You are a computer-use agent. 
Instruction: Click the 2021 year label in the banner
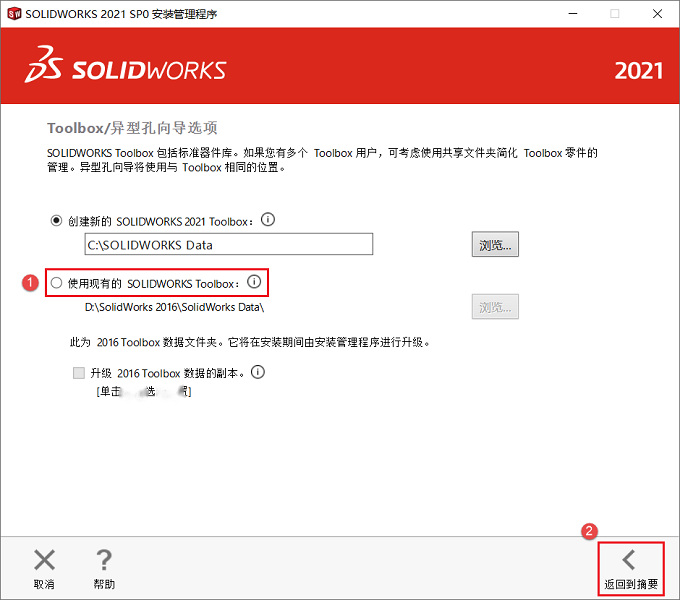[x=638, y=71]
